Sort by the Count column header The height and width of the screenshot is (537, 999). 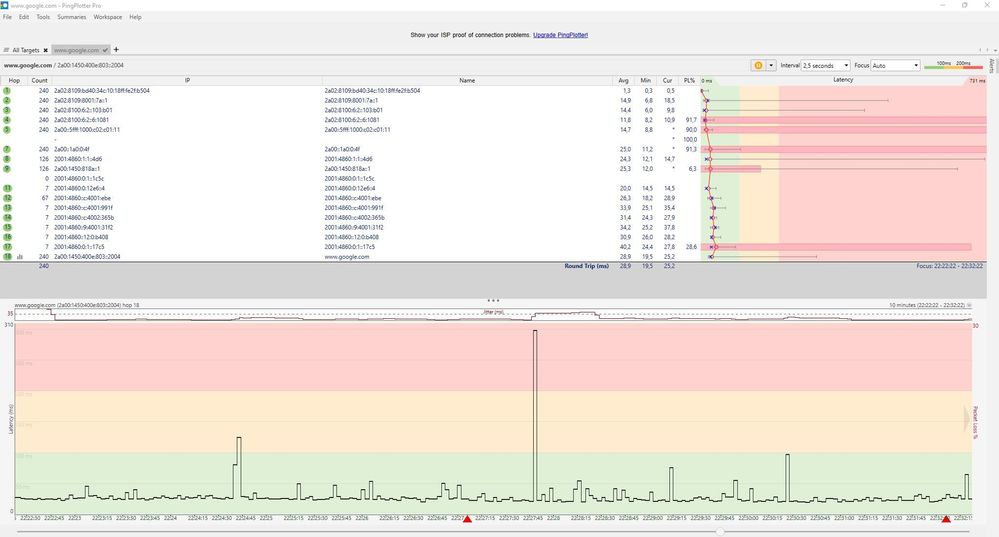[40, 80]
